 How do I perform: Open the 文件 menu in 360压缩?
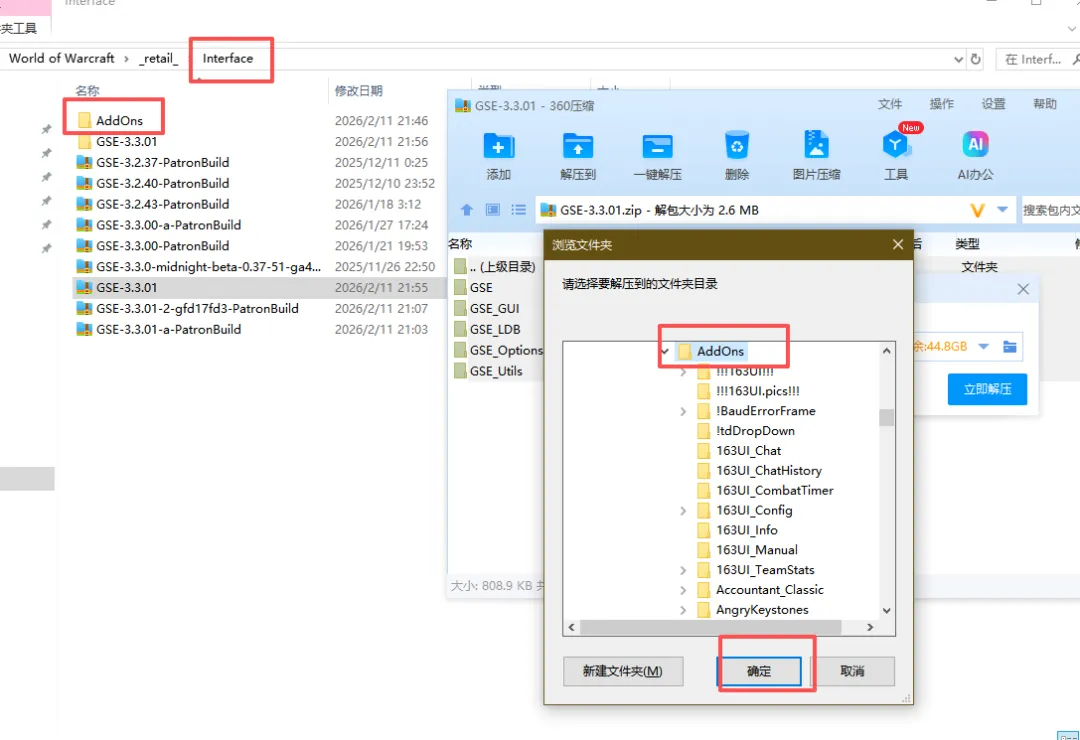click(x=890, y=104)
